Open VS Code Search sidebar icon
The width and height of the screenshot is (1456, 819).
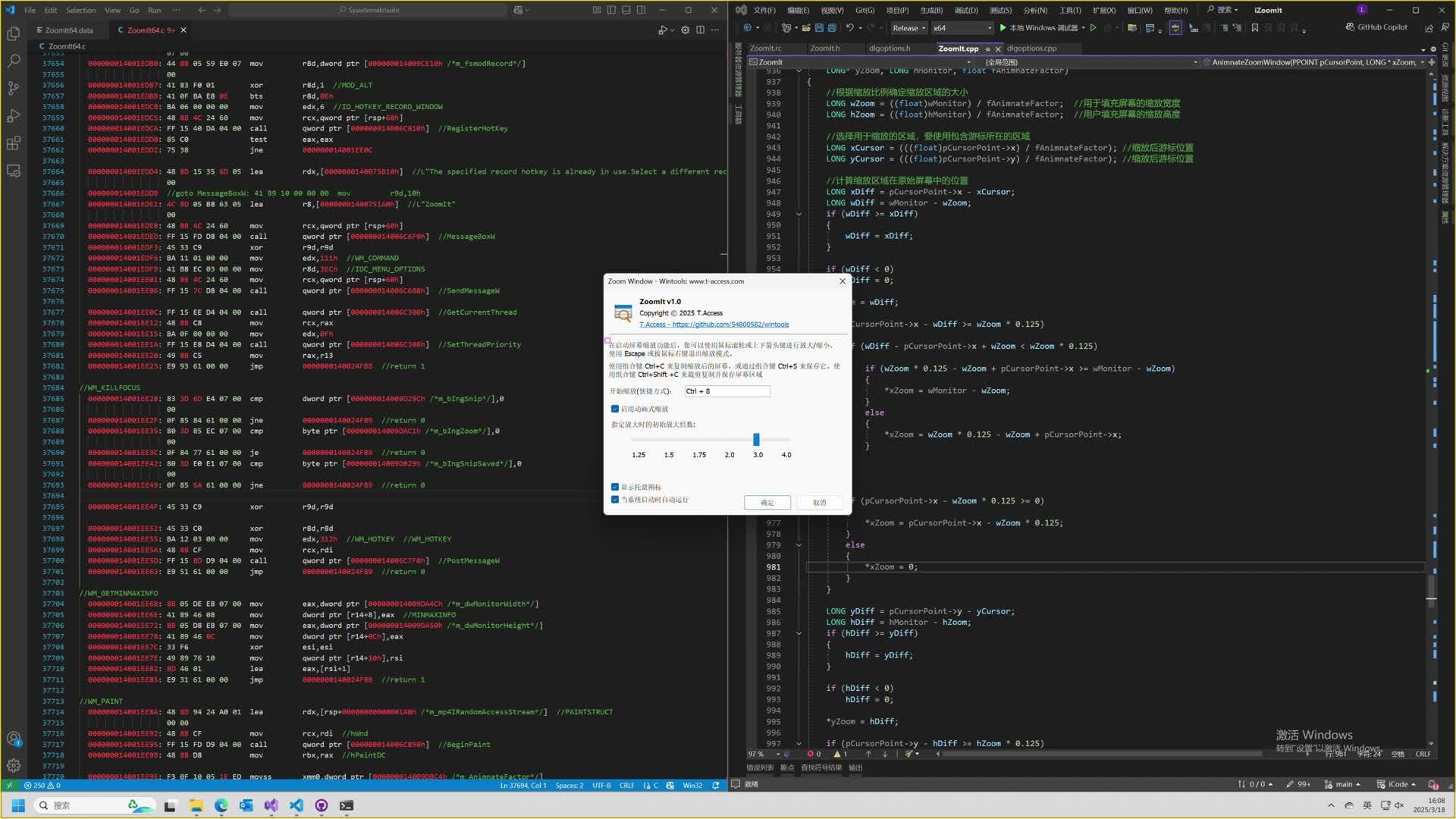coord(13,61)
